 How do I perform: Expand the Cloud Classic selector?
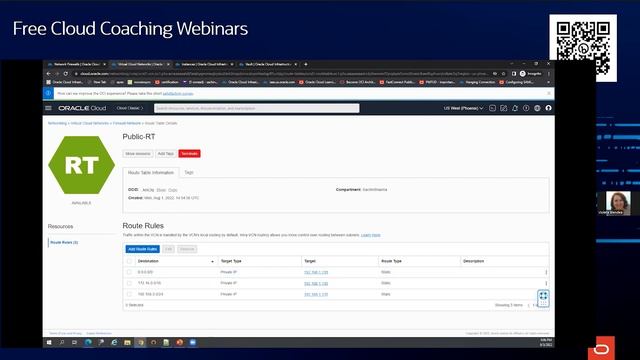click(x=130, y=108)
